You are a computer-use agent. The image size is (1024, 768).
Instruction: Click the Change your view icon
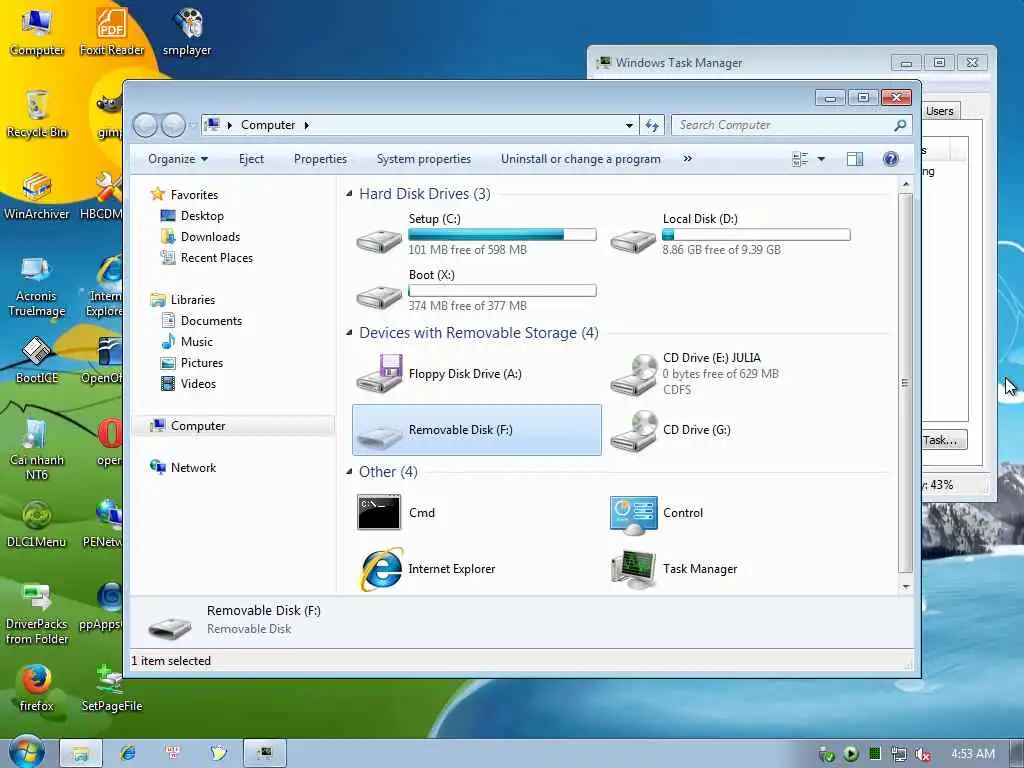[800, 159]
